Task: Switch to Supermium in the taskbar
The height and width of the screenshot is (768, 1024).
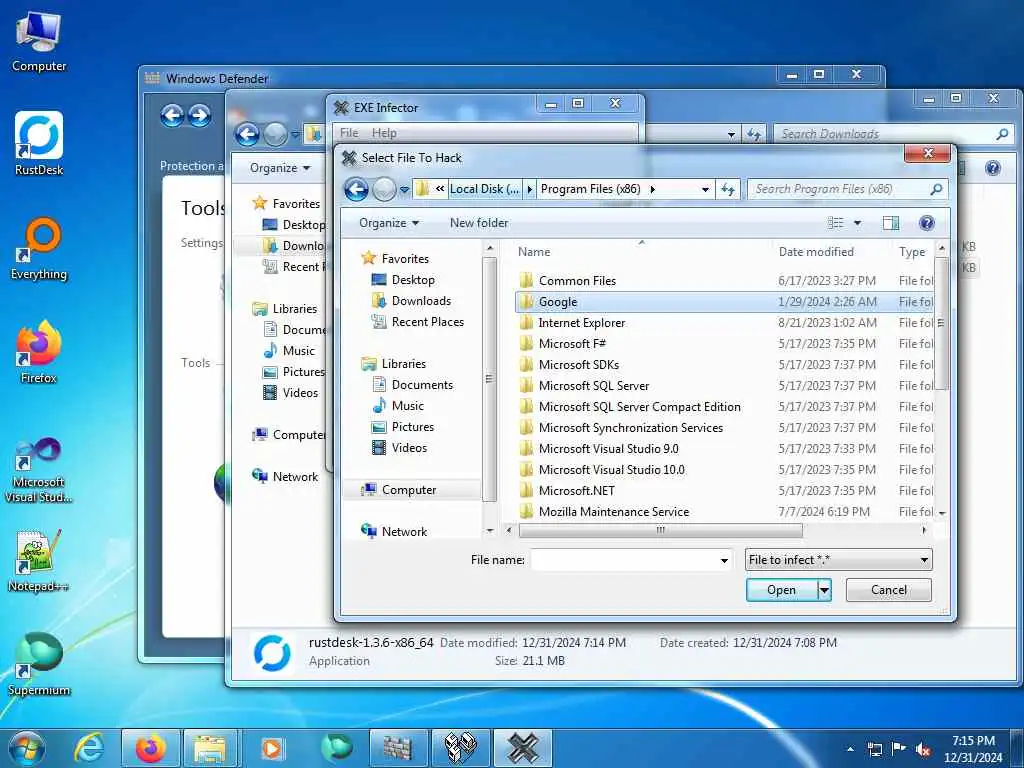Action: [x=337, y=748]
